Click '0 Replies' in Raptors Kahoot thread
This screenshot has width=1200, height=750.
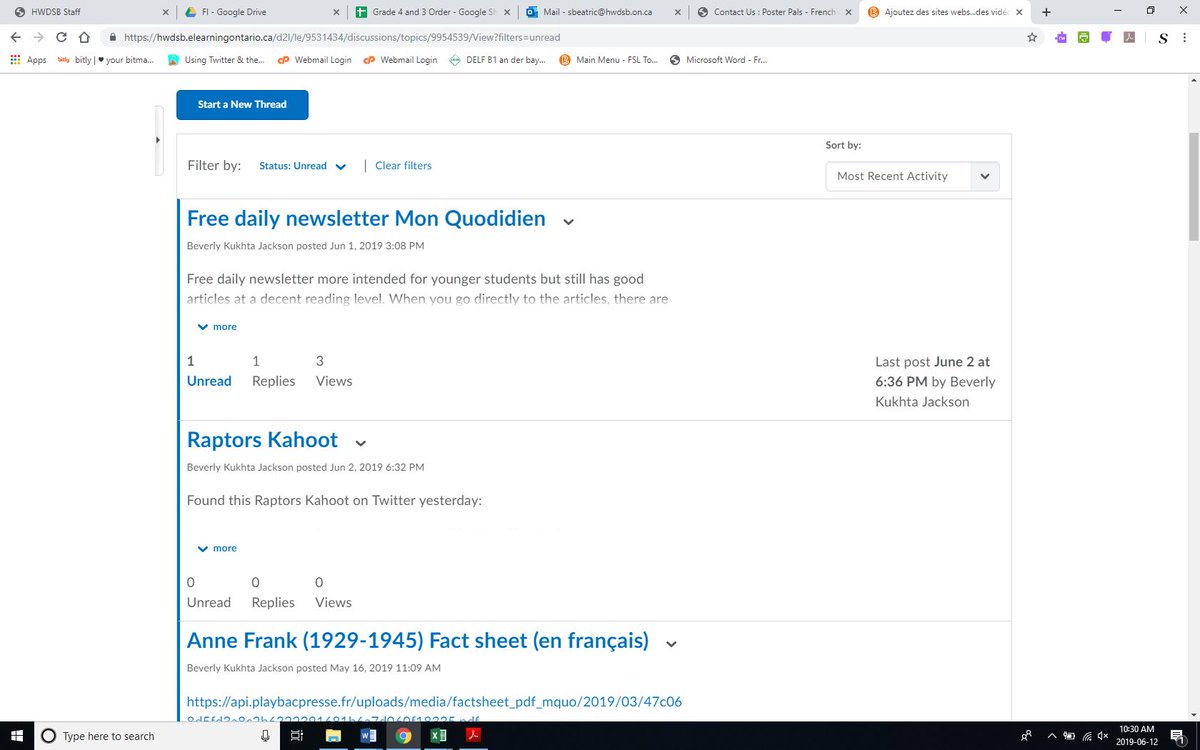pos(273,592)
